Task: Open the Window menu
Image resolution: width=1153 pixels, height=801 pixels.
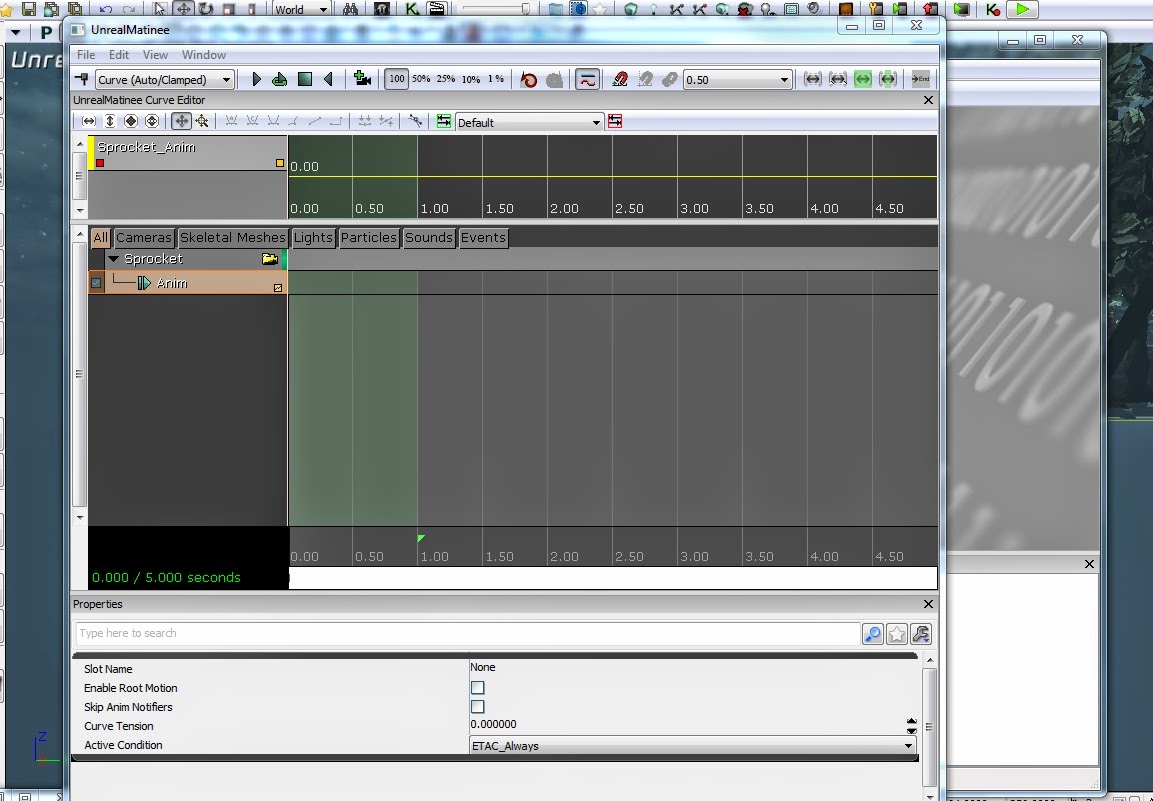Action: (204, 54)
